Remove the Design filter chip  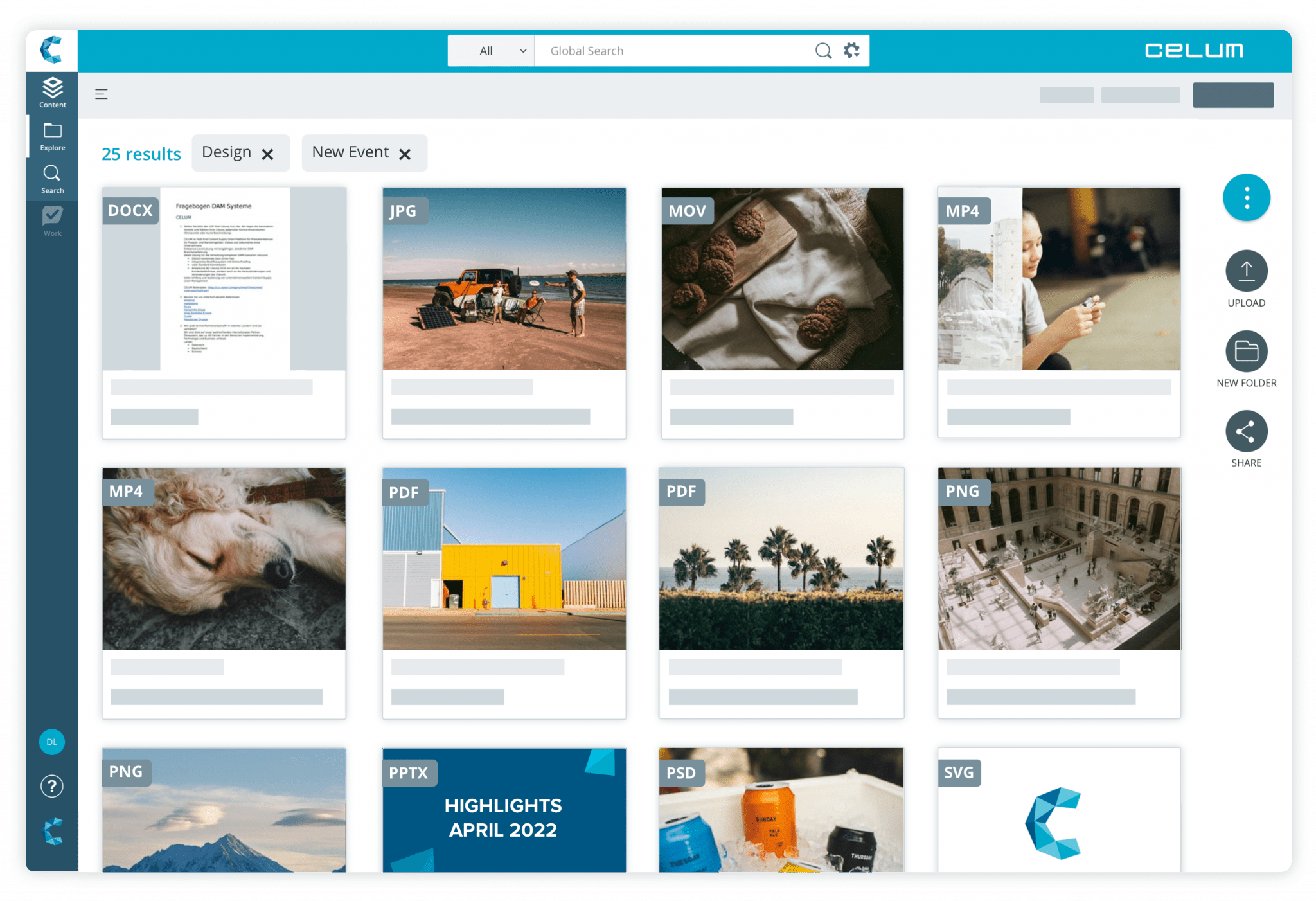(269, 153)
